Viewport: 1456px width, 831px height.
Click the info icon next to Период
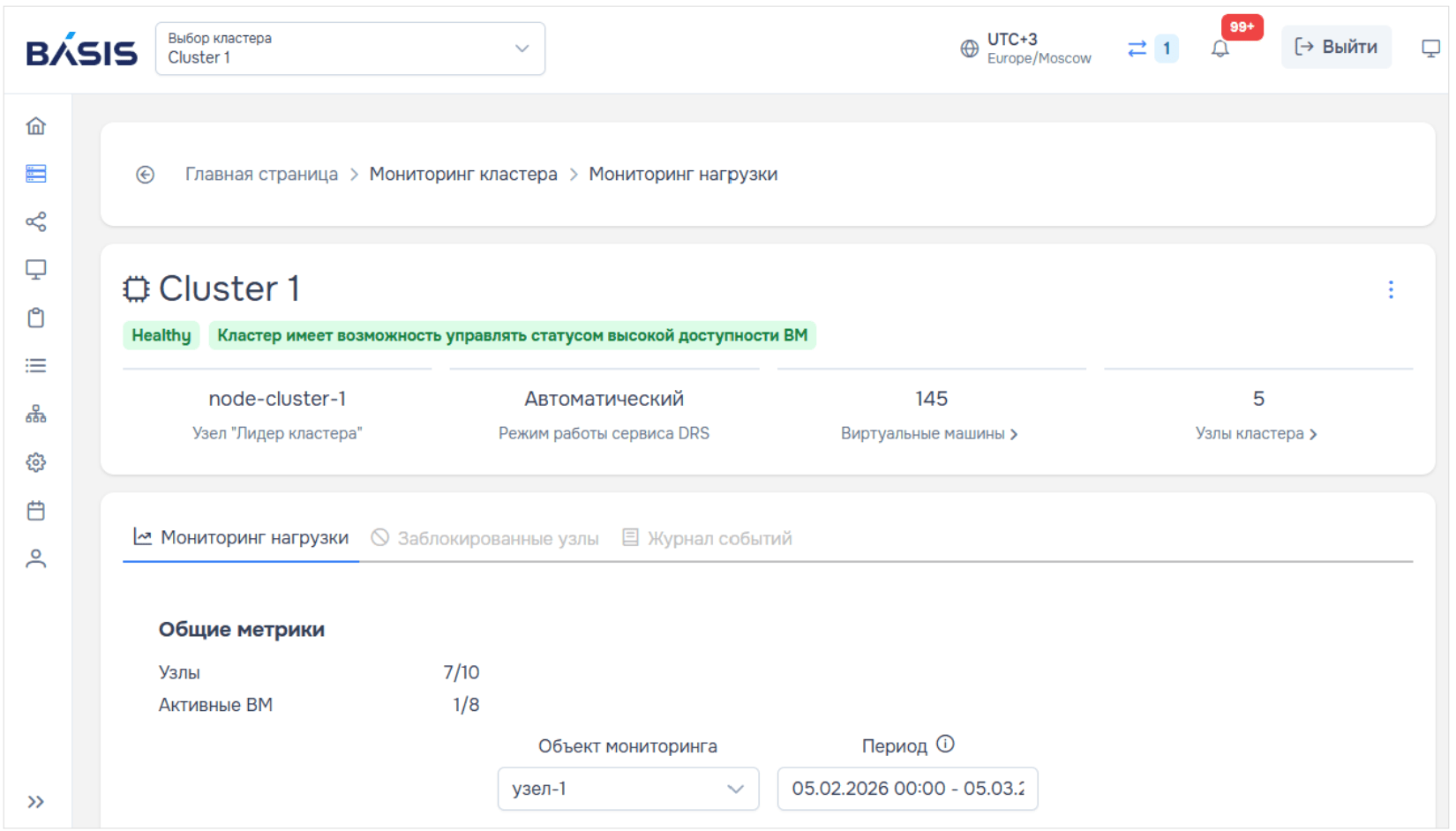tap(945, 745)
